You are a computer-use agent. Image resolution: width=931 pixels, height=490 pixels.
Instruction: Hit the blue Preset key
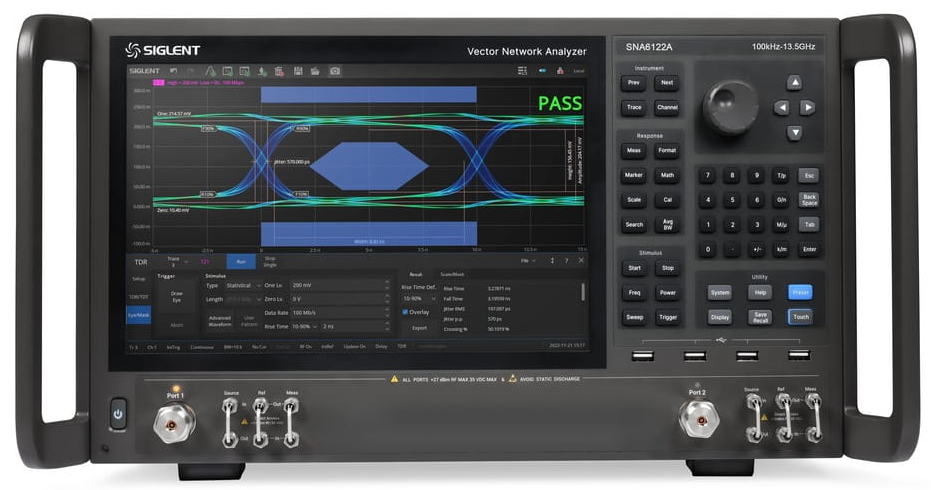click(x=800, y=292)
